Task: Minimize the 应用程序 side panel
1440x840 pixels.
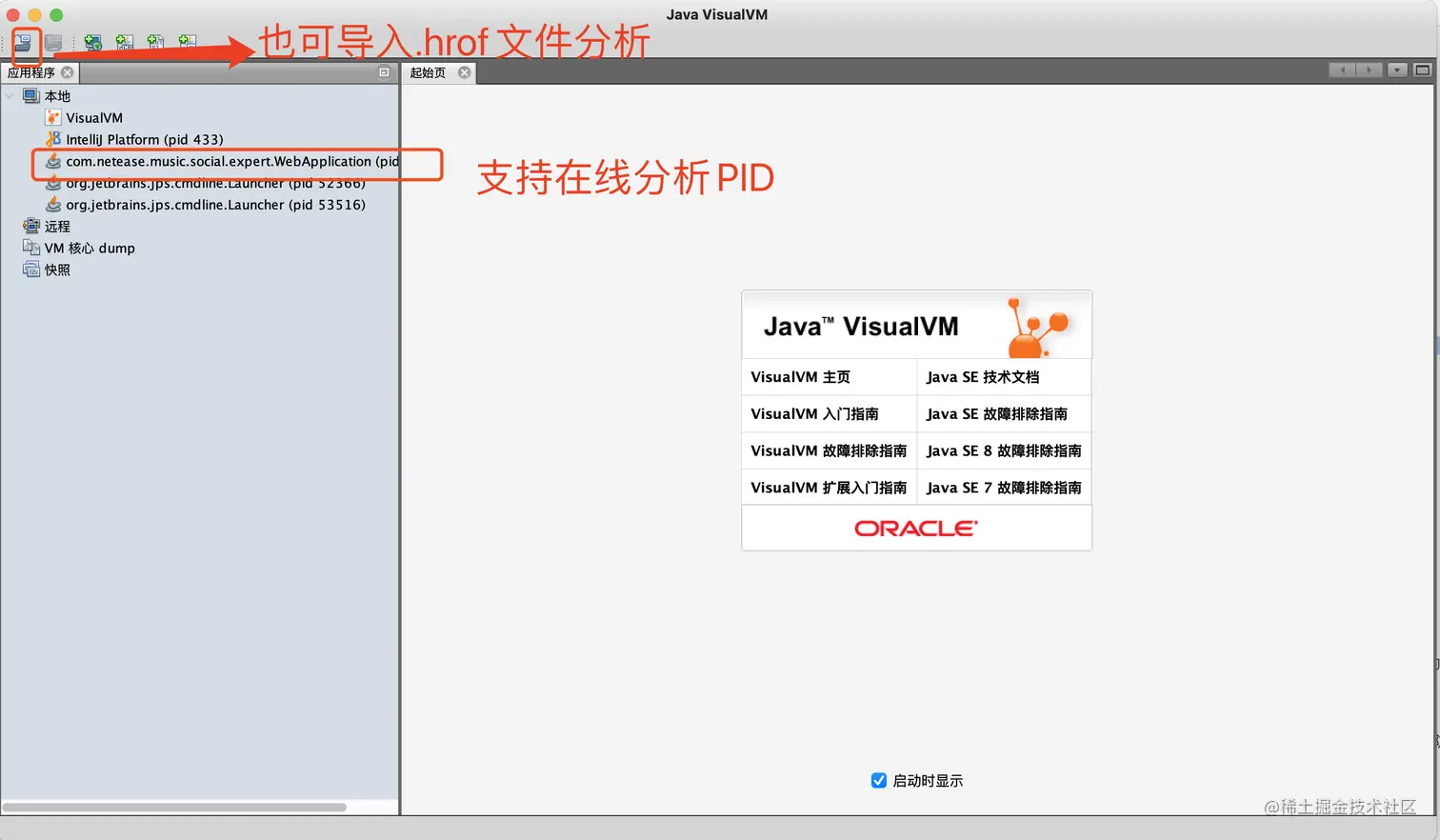Action: click(x=384, y=72)
